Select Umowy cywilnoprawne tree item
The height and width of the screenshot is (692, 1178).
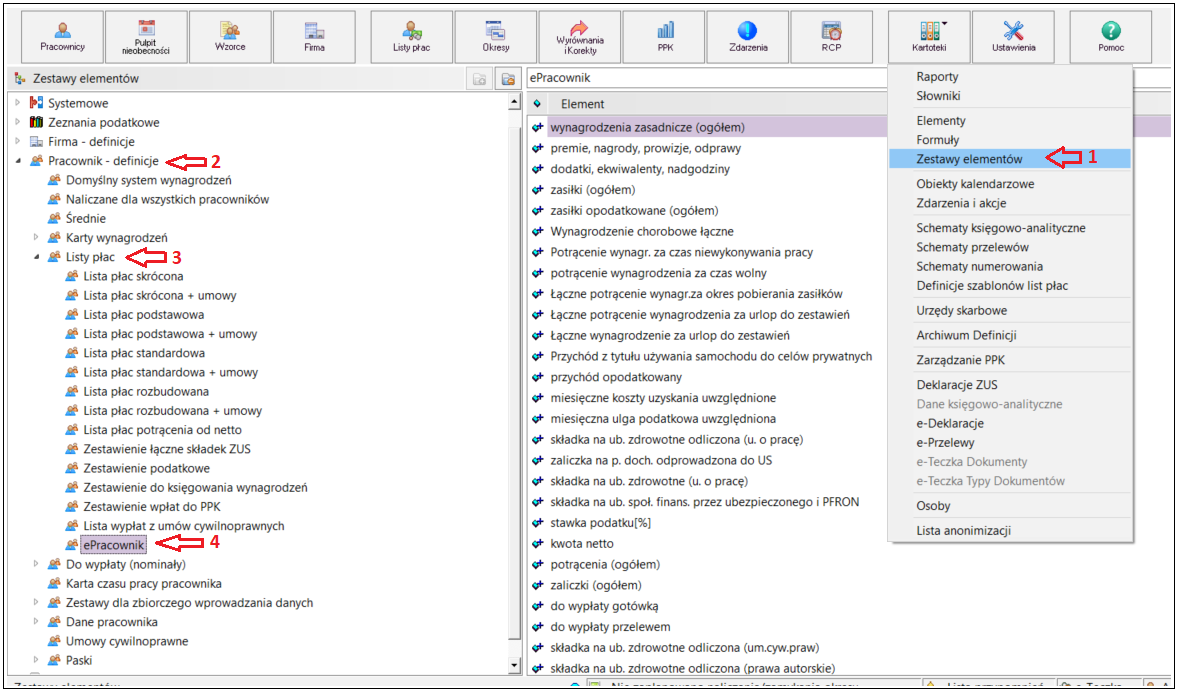pos(127,641)
